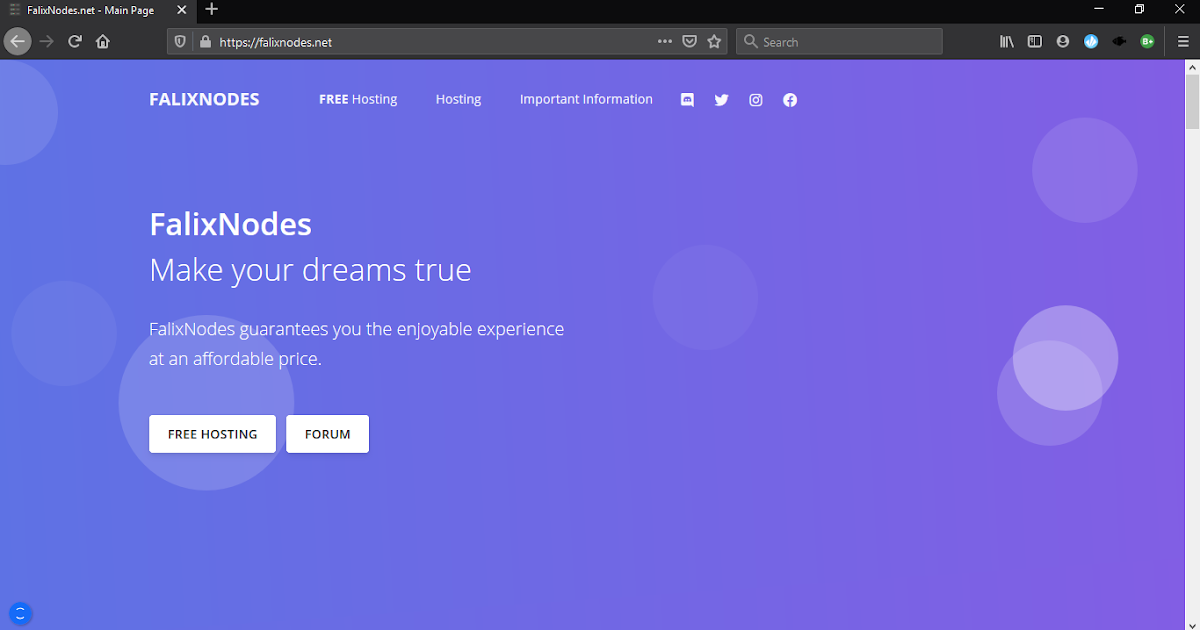Open the Firefox hamburger menu

(1183, 41)
